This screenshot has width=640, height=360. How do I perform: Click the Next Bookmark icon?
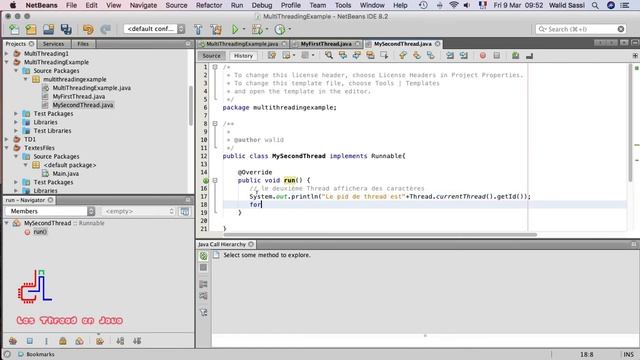pyautogui.click(x=417, y=56)
